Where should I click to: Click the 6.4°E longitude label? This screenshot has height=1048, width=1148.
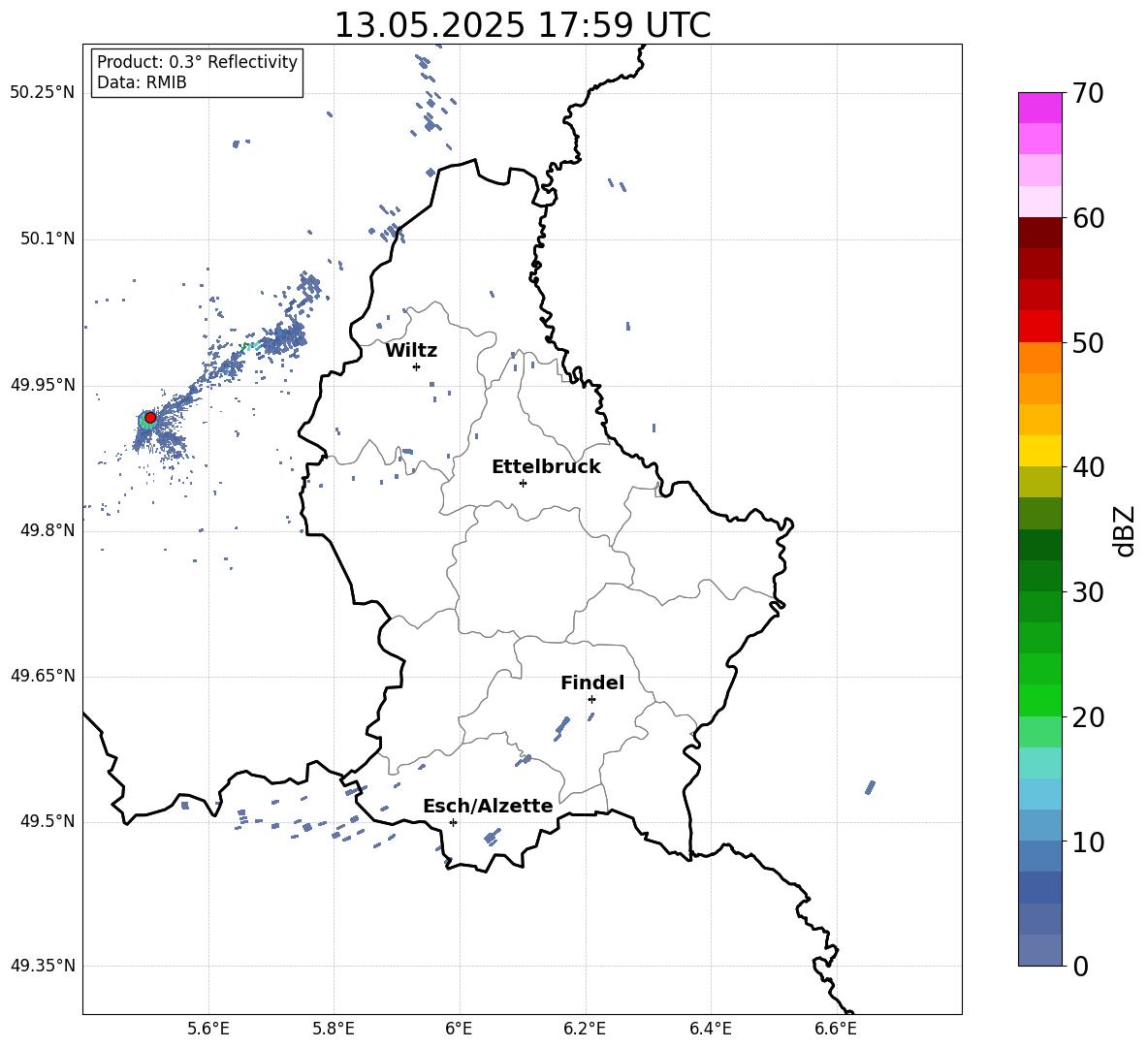[710, 1030]
